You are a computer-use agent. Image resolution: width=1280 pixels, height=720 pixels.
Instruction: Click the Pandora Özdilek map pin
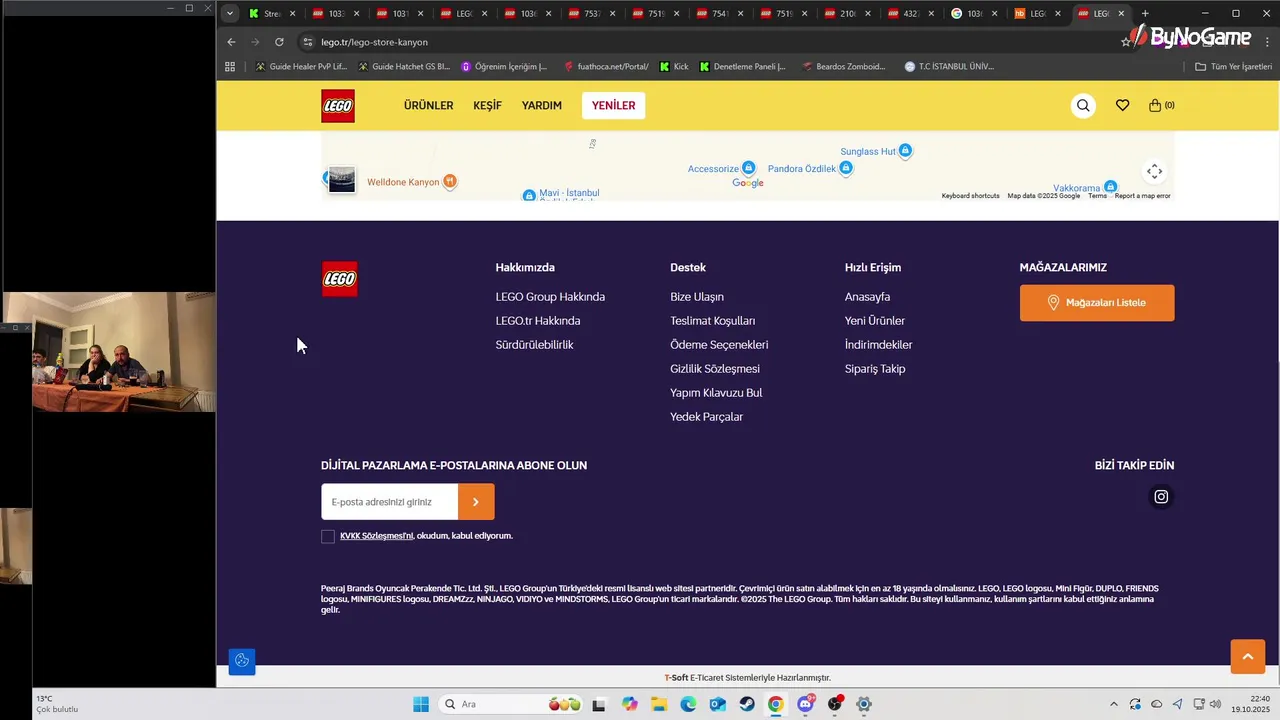tap(846, 168)
